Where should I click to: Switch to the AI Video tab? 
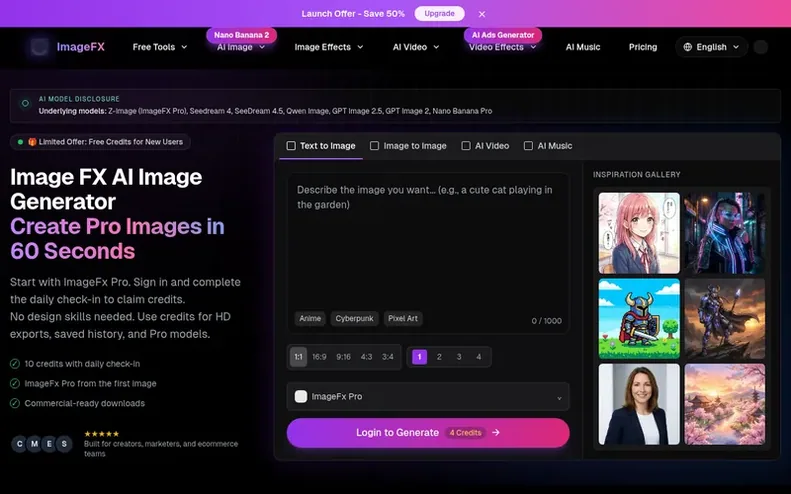(x=485, y=146)
